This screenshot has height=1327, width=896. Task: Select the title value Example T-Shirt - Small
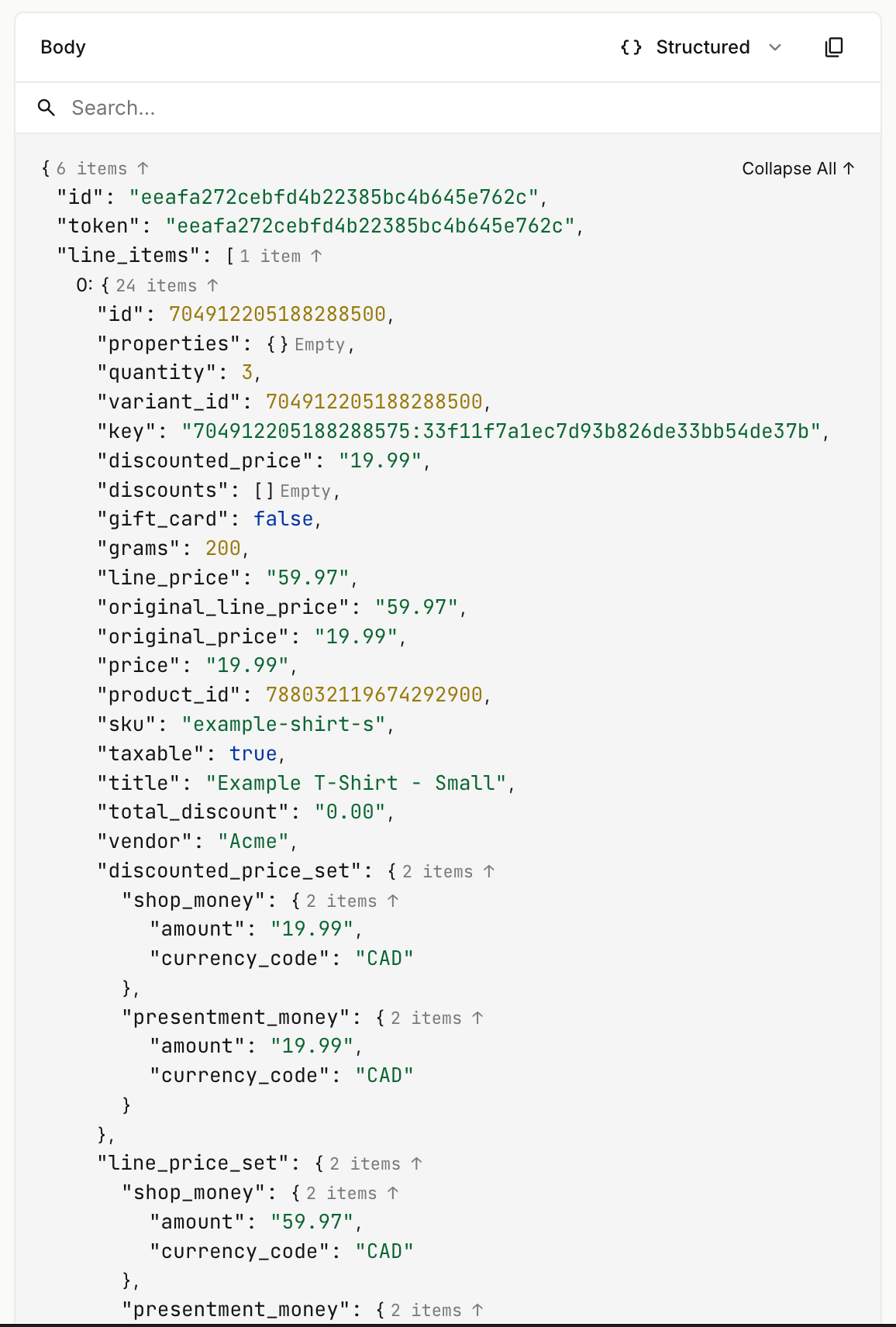click(358, 783)
